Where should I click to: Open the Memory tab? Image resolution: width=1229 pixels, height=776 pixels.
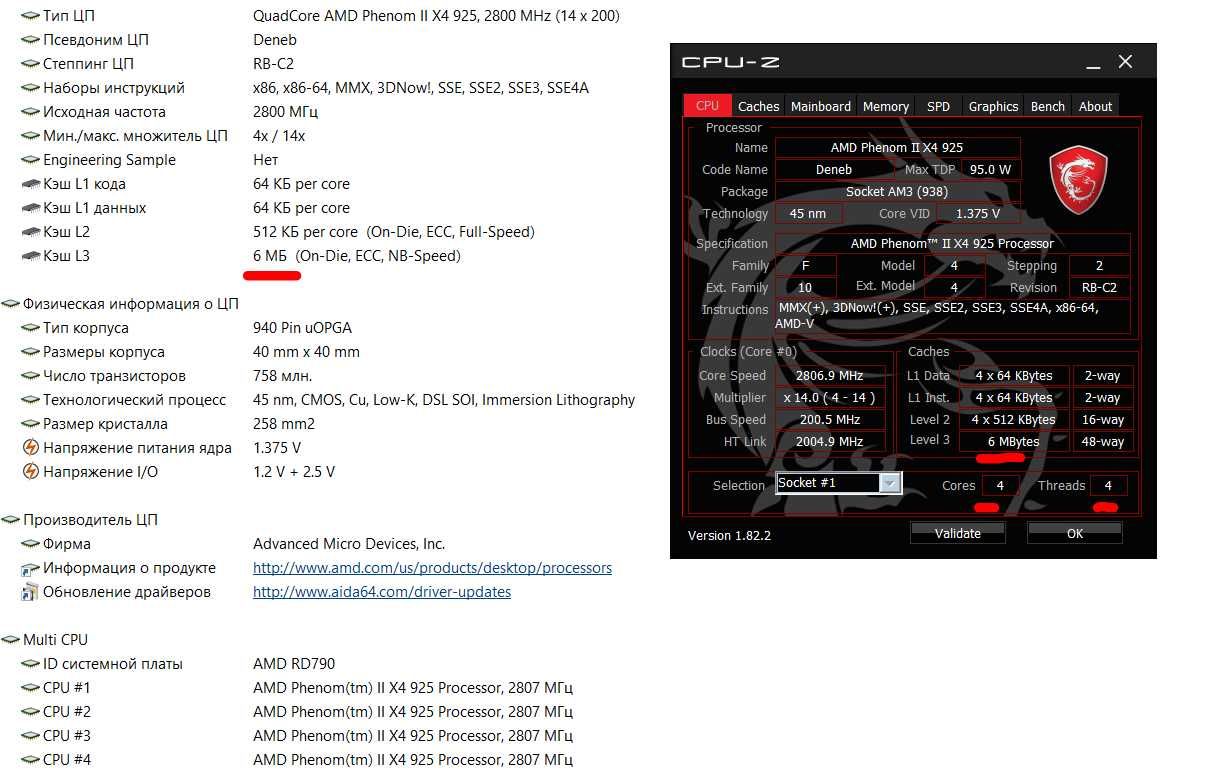(x=886, y=106)
